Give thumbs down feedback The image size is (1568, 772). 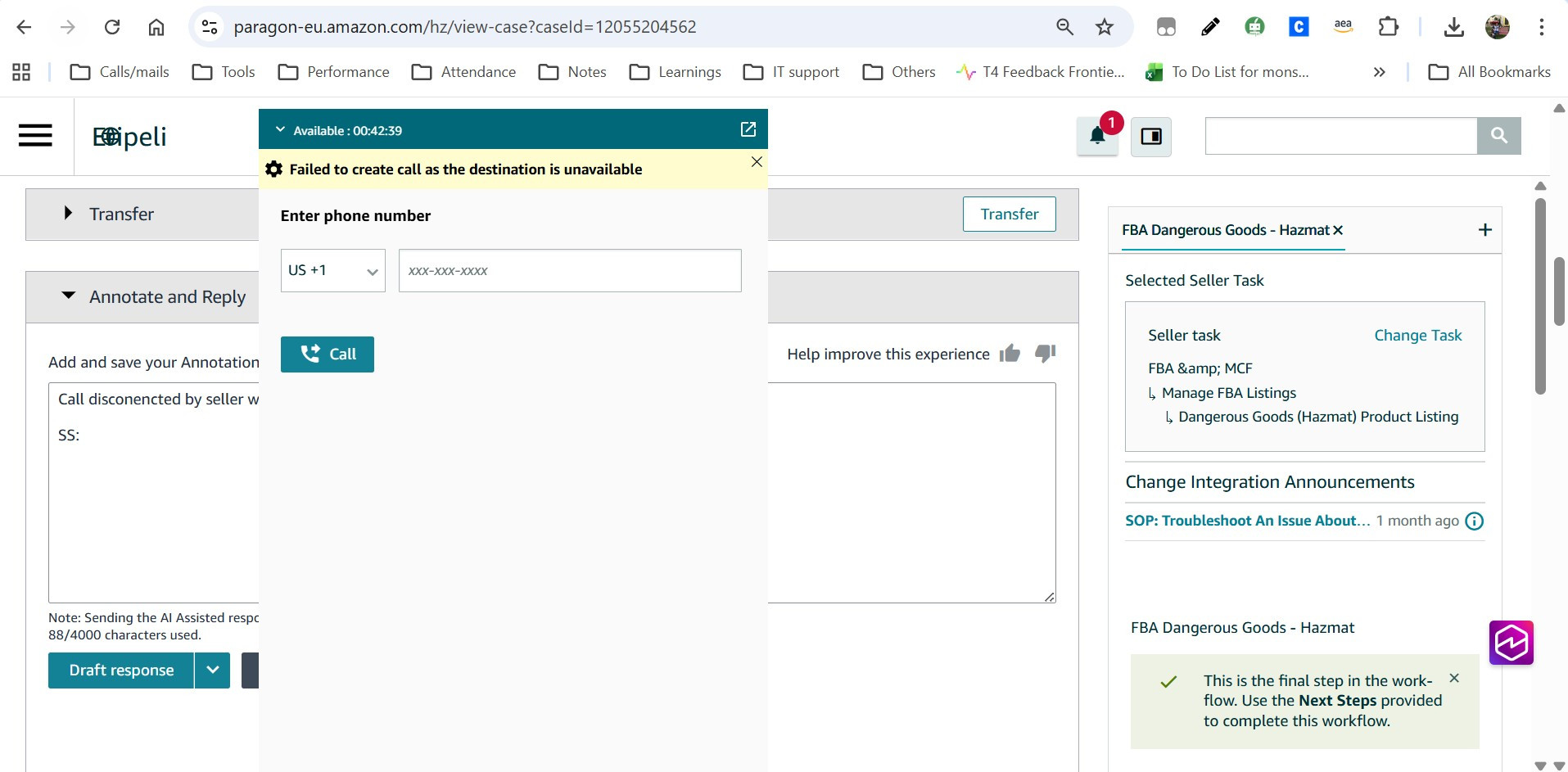(1045, 353)
